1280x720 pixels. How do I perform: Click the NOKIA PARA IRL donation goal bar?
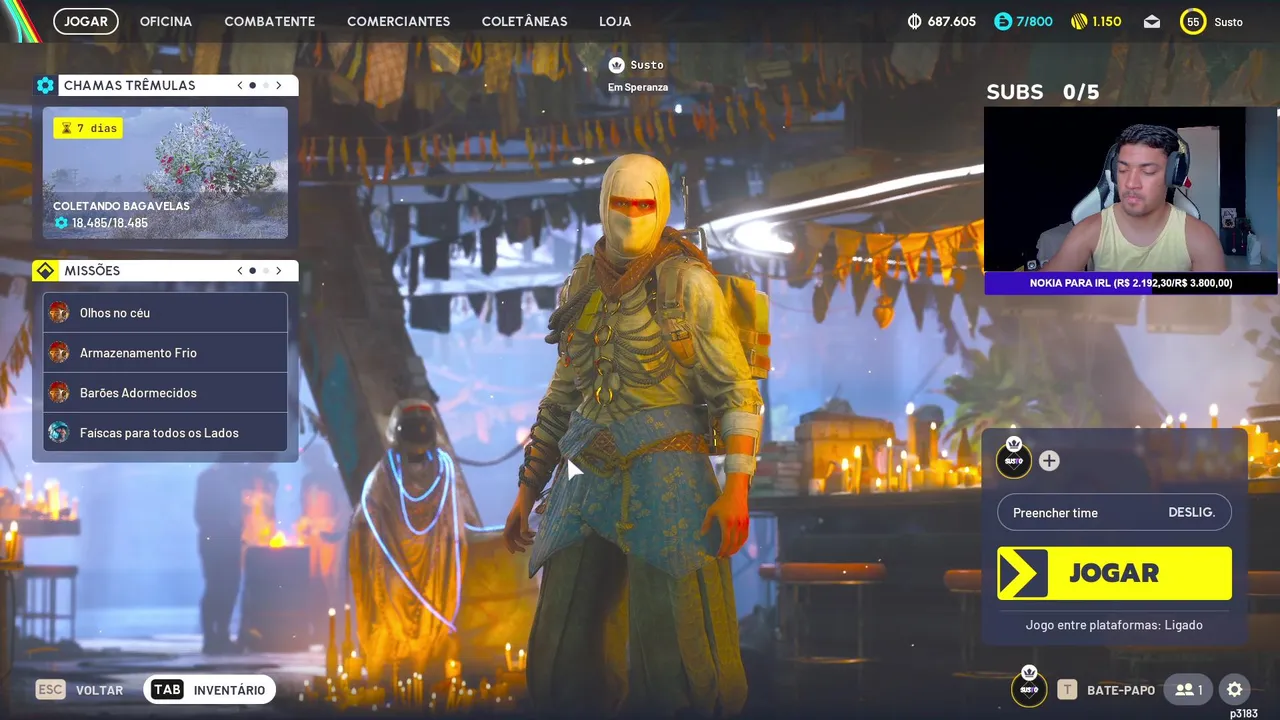tap(1130, 283)
